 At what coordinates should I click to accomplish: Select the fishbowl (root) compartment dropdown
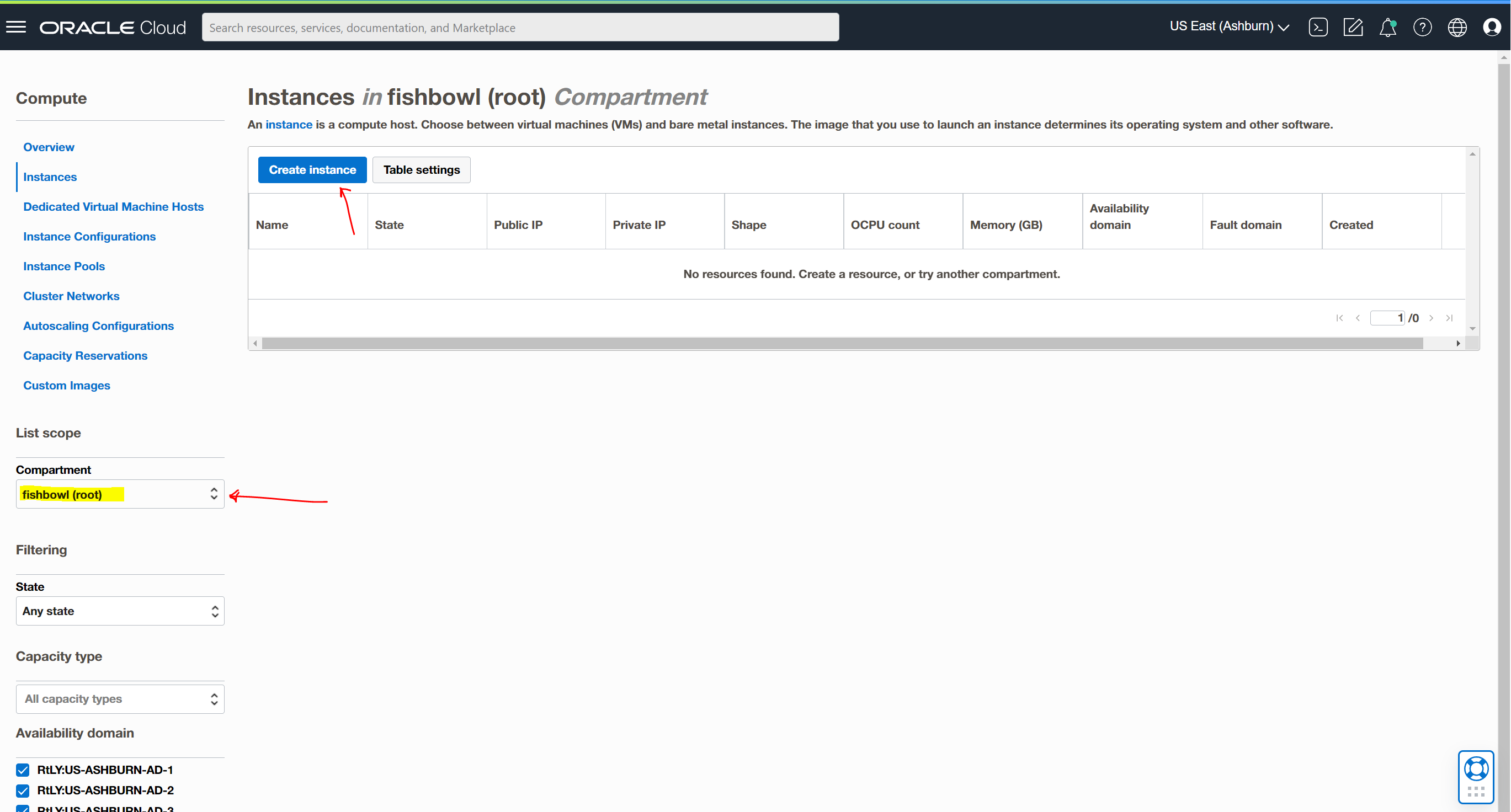(x=119, y=494)
